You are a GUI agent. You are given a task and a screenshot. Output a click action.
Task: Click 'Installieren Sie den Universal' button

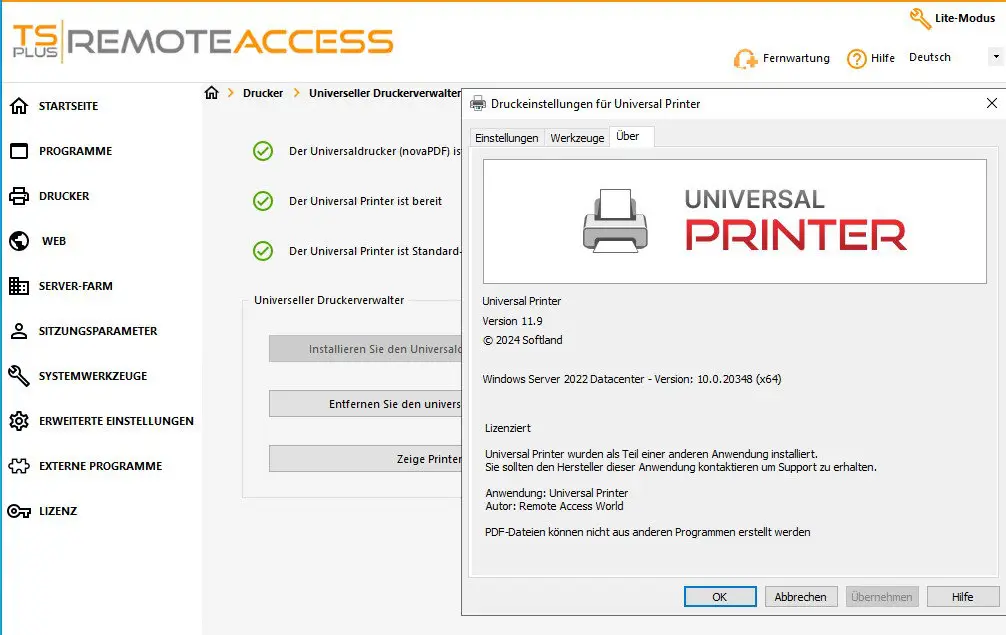(366, 349)
